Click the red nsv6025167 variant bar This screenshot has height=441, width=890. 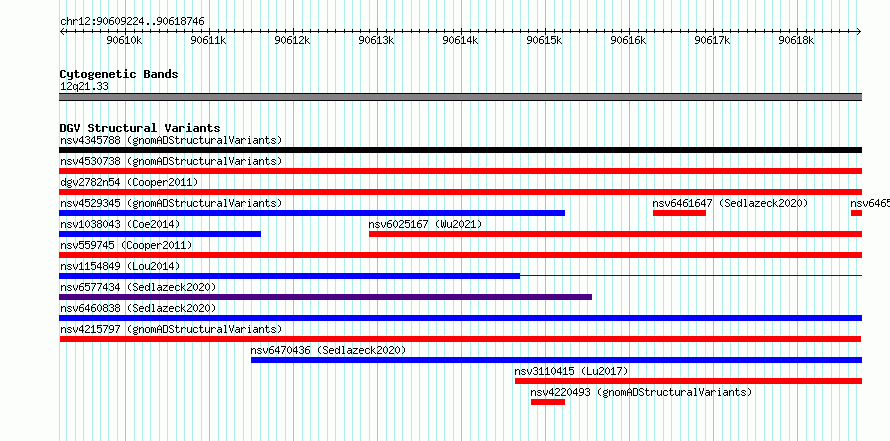click(615, 234)
